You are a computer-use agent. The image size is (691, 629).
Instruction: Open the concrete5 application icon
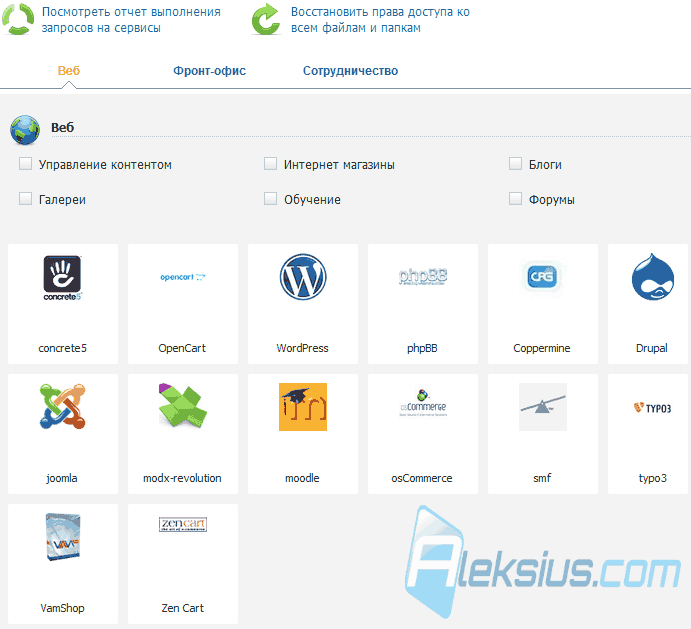click(x=63, y=278)
